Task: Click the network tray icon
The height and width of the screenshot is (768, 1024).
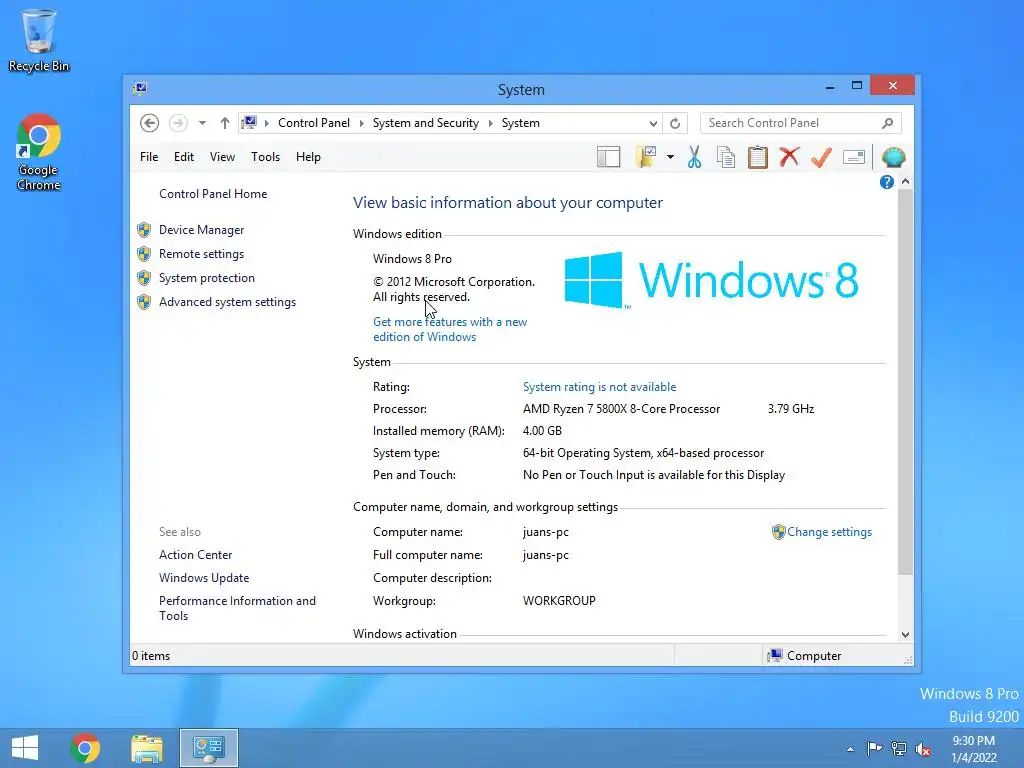Action: point(899,749)
